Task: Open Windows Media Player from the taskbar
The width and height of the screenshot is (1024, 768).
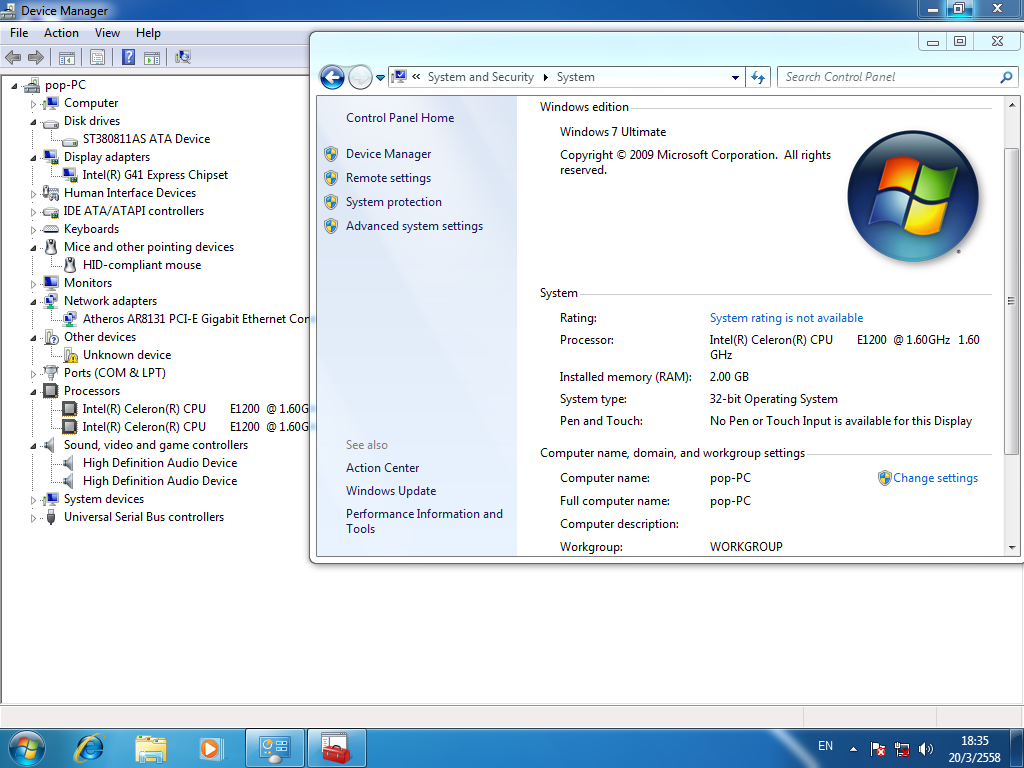Action: coord(210,748)
